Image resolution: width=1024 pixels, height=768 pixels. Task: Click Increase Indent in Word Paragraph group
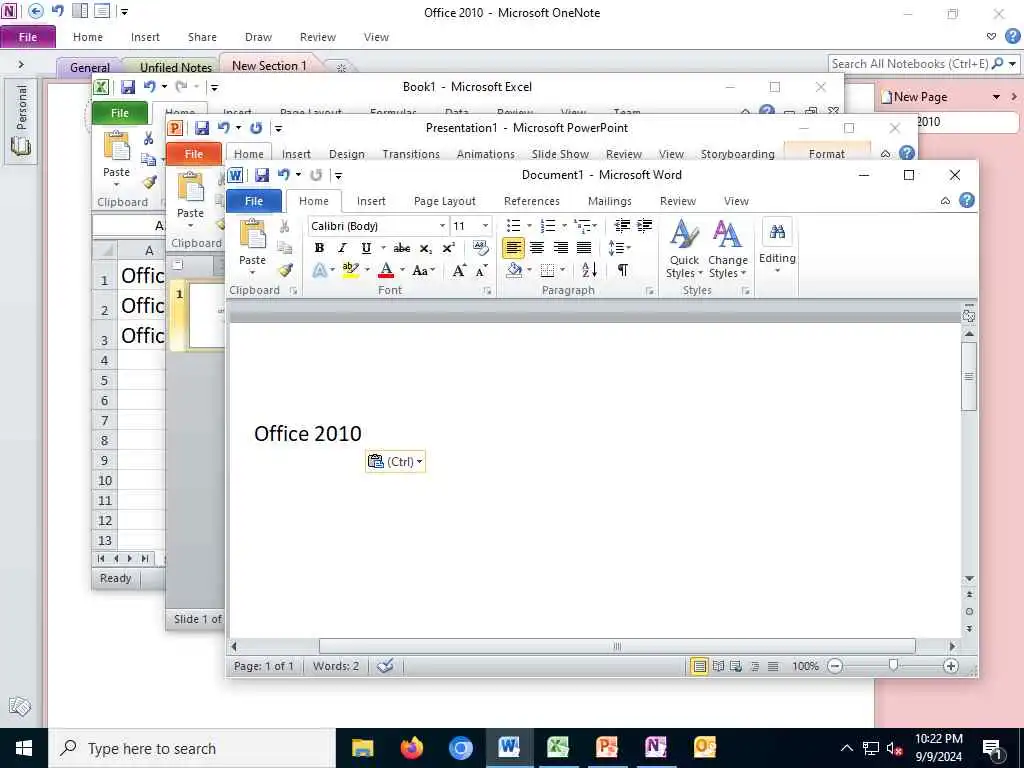tap(645, 226)
